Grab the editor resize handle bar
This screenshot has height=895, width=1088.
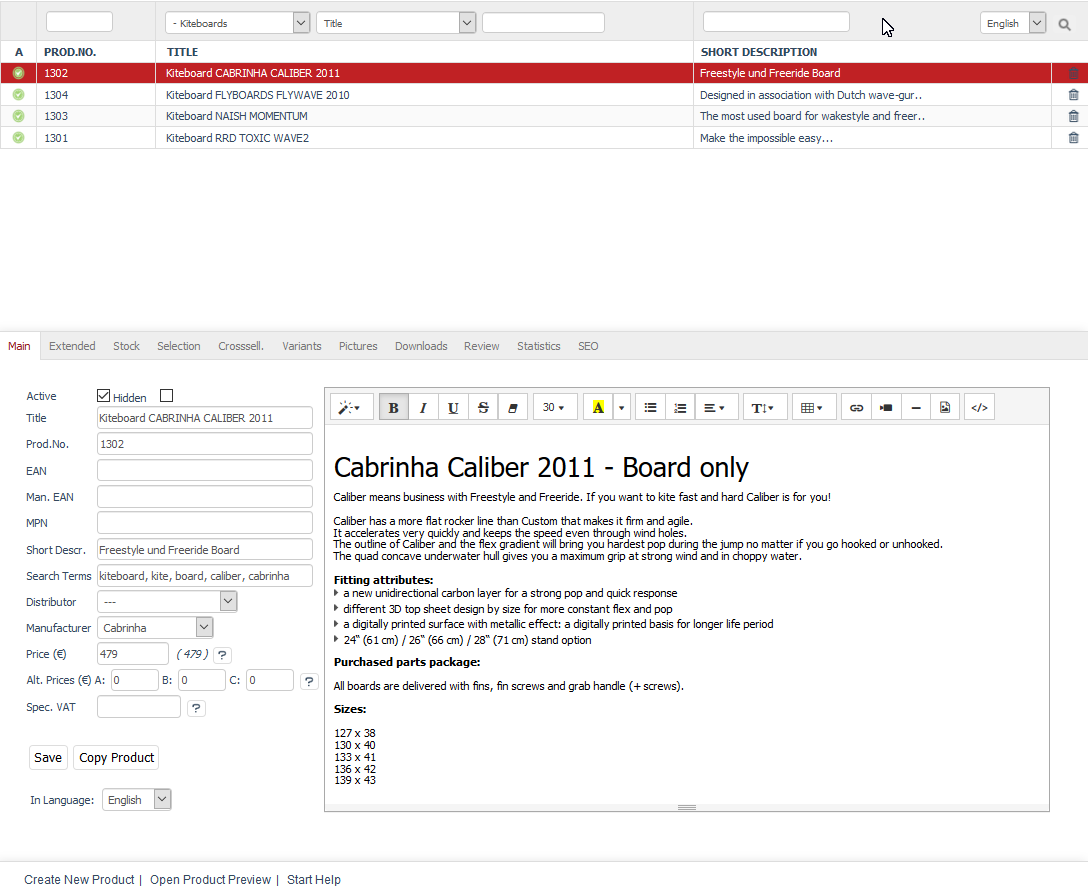pyautogui.click(x=687, y=808)
